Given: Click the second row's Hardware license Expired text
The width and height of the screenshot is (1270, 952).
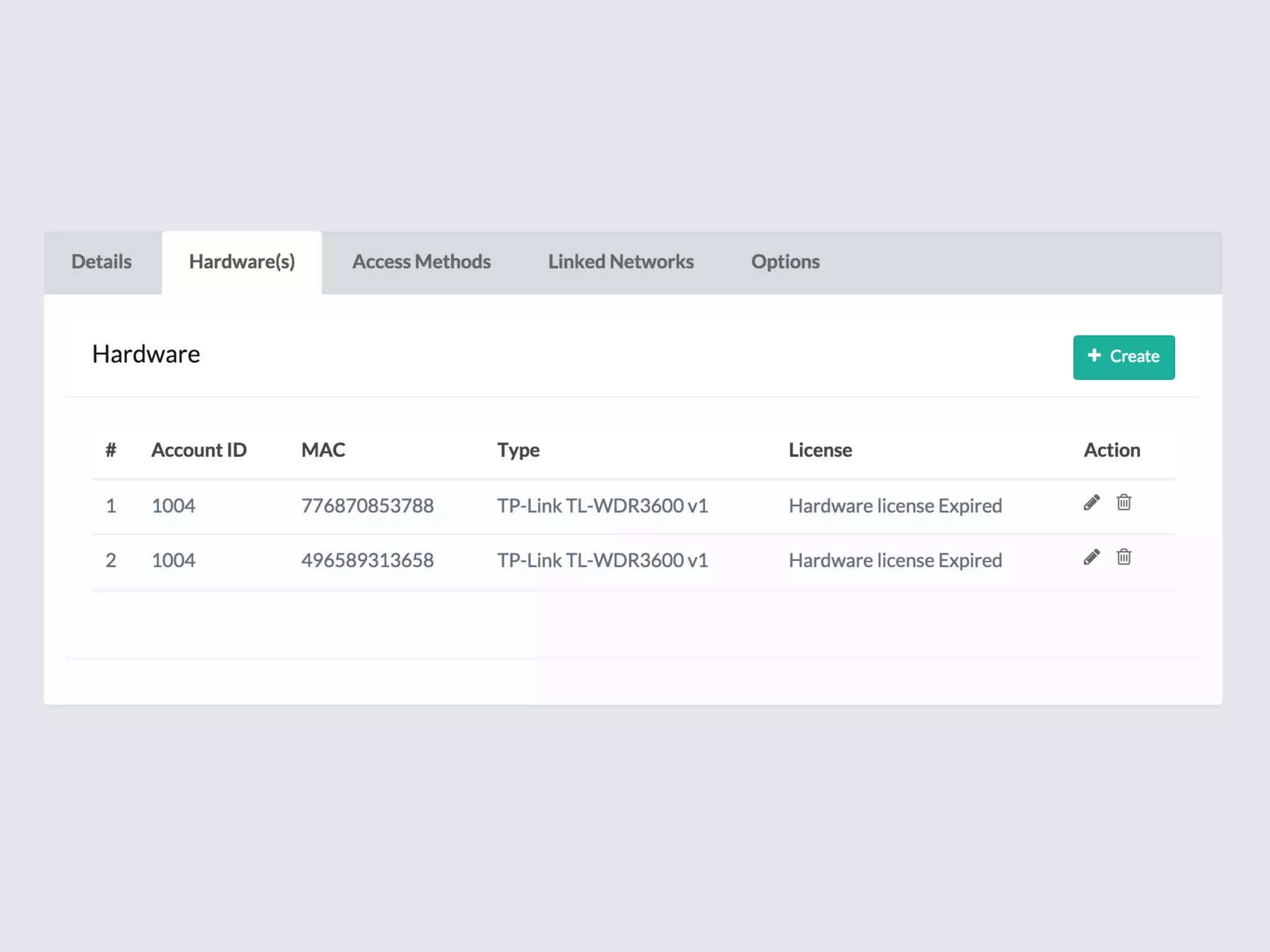Looking at the screenshot, I should 895,560.
